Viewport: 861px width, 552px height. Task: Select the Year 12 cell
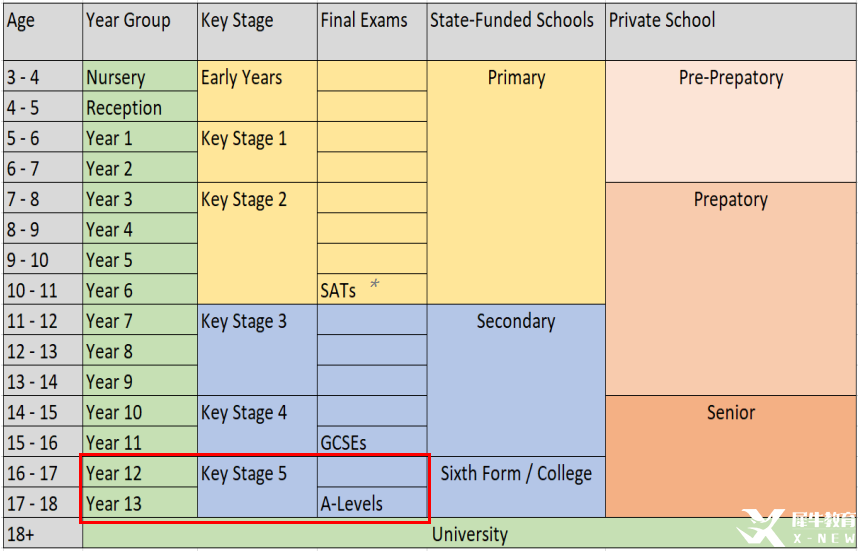click(x=115, y=474)
